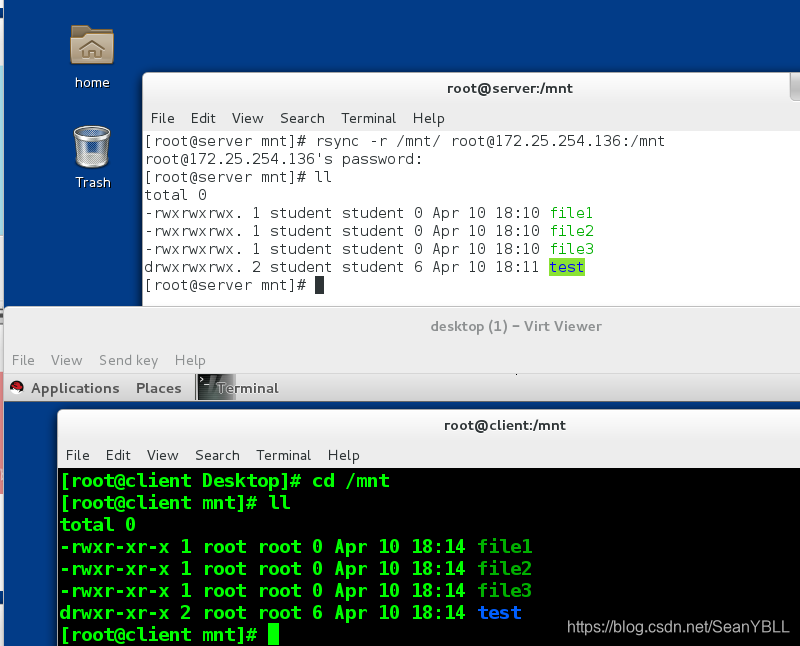Click the 'cd /mnt' command in client terminal

pyautogui.click(x=351, y=481)
